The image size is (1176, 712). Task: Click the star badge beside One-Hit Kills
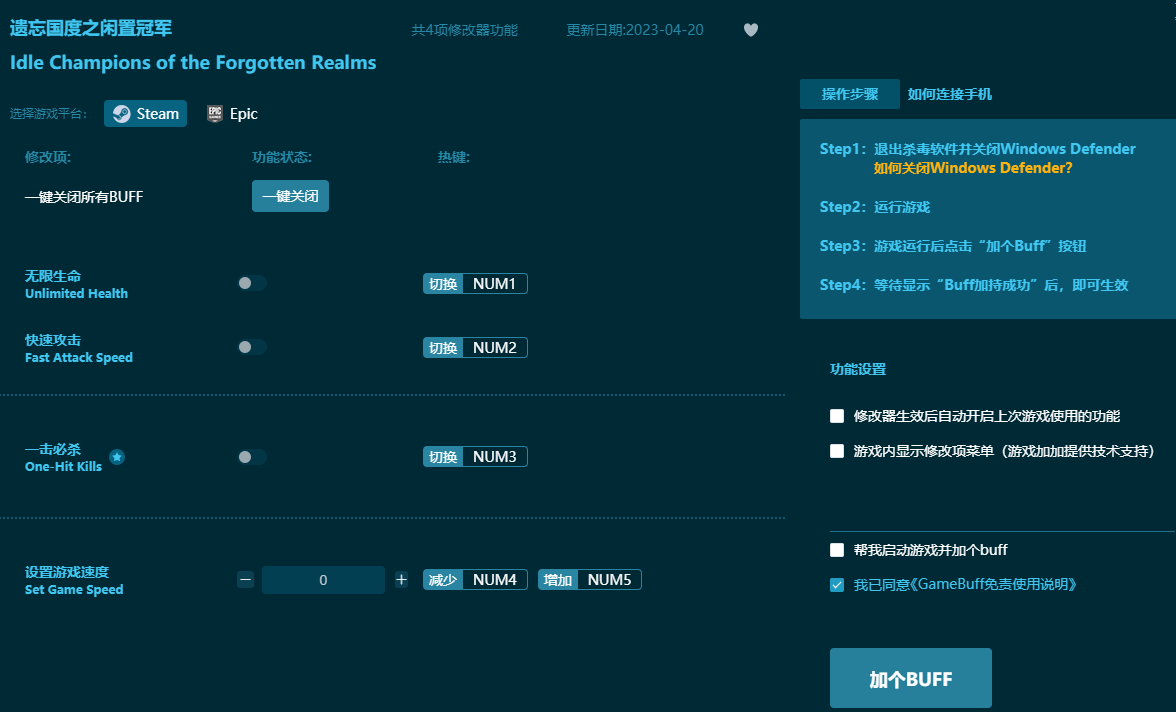(117, 457)
